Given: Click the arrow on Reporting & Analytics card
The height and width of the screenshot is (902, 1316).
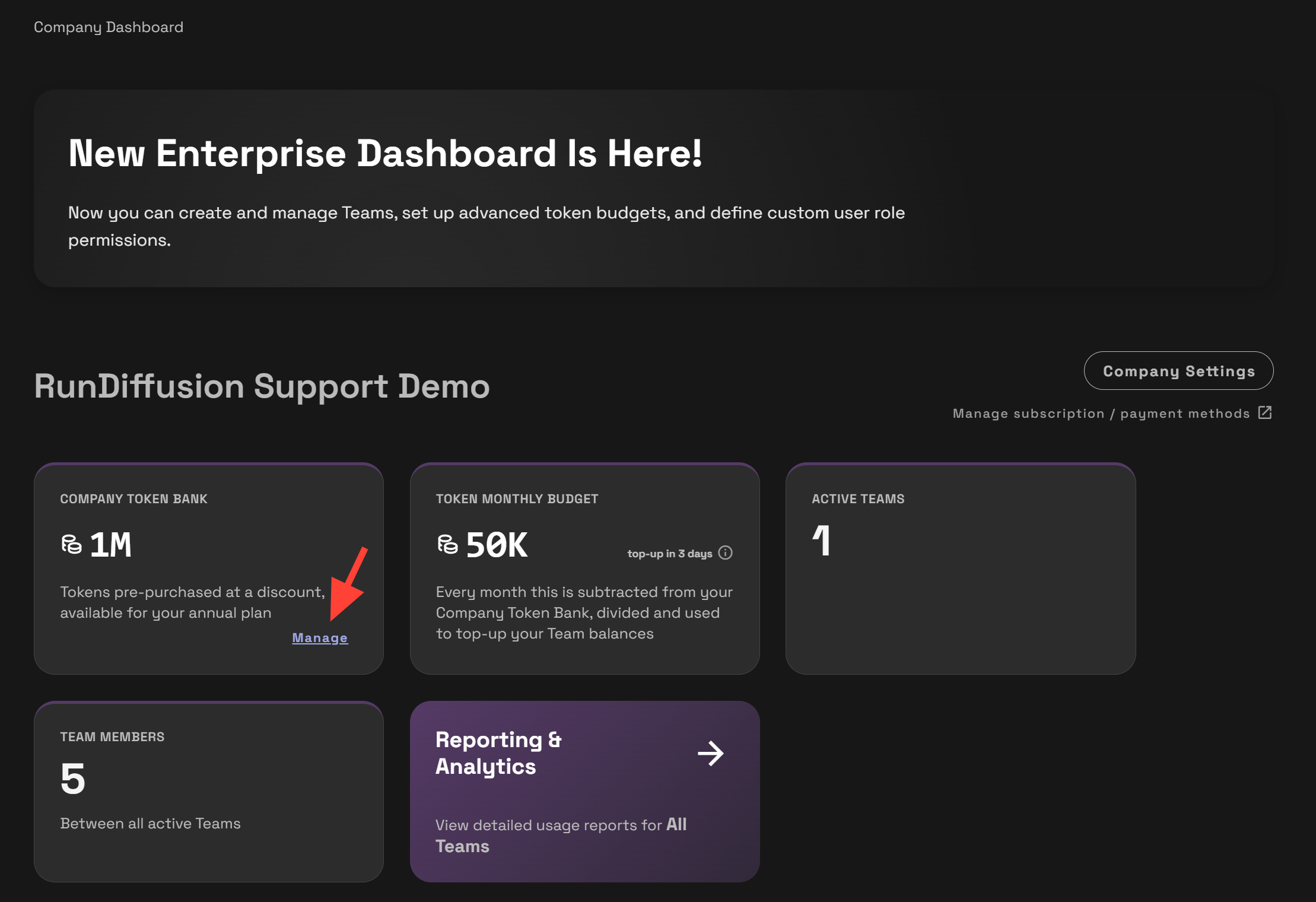Looking at the screenshot, I should click(710, 754).
